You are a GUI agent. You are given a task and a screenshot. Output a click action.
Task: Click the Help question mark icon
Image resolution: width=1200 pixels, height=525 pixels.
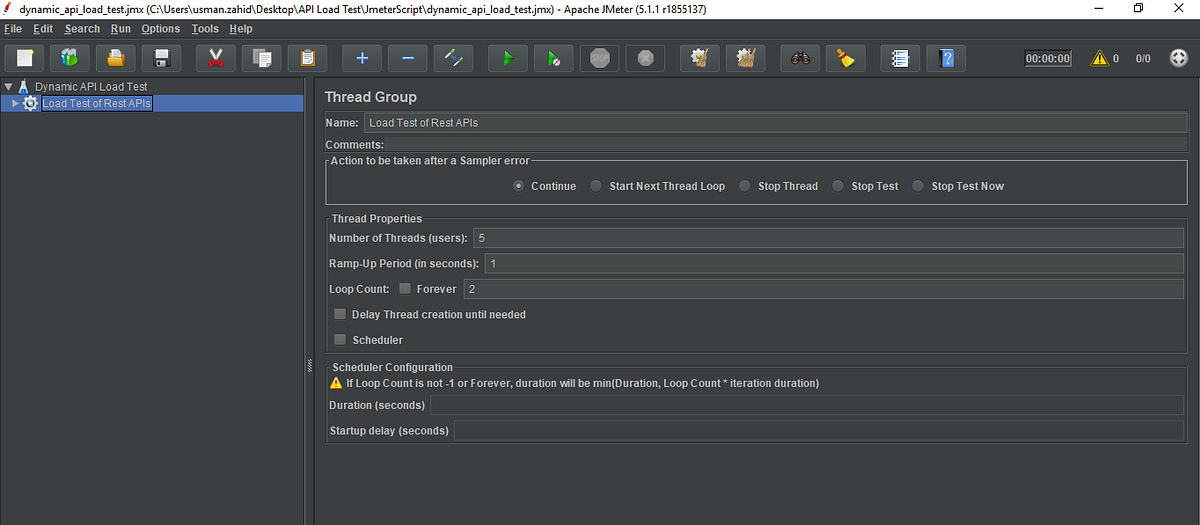pyautogui.click(x=945, y=58)
